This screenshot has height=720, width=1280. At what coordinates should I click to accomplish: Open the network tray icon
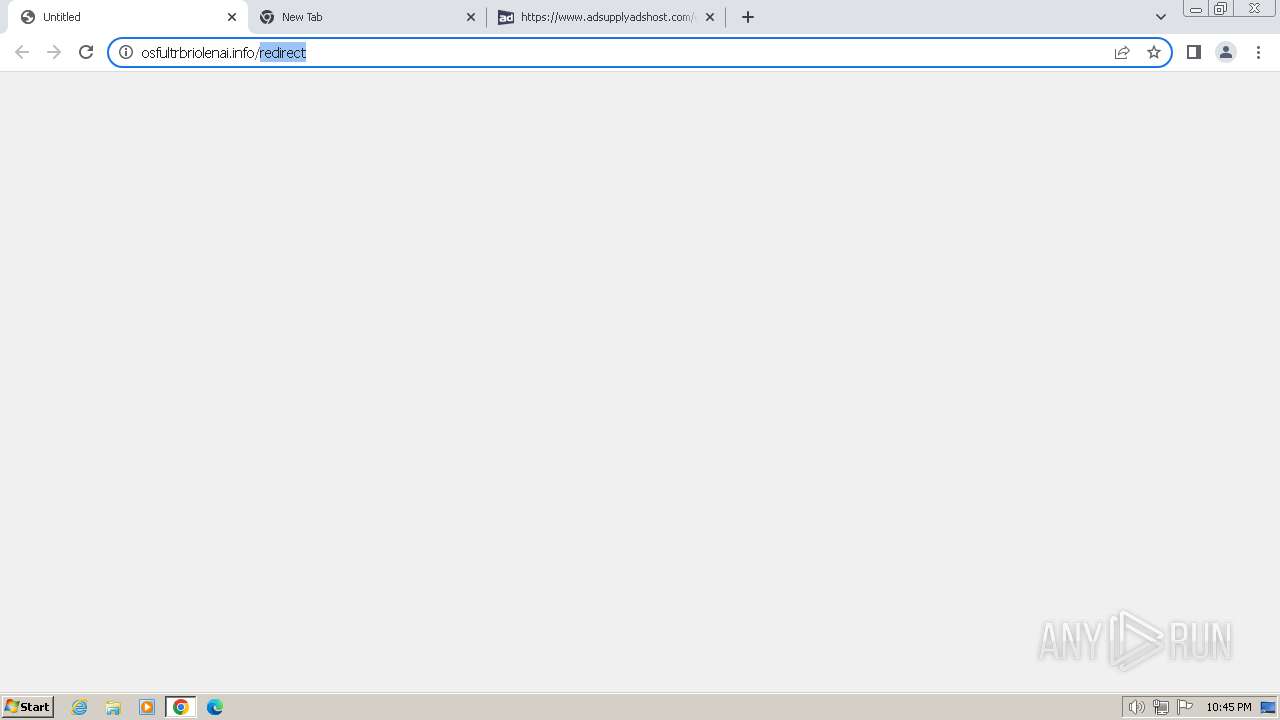[x=1161, y=707]
